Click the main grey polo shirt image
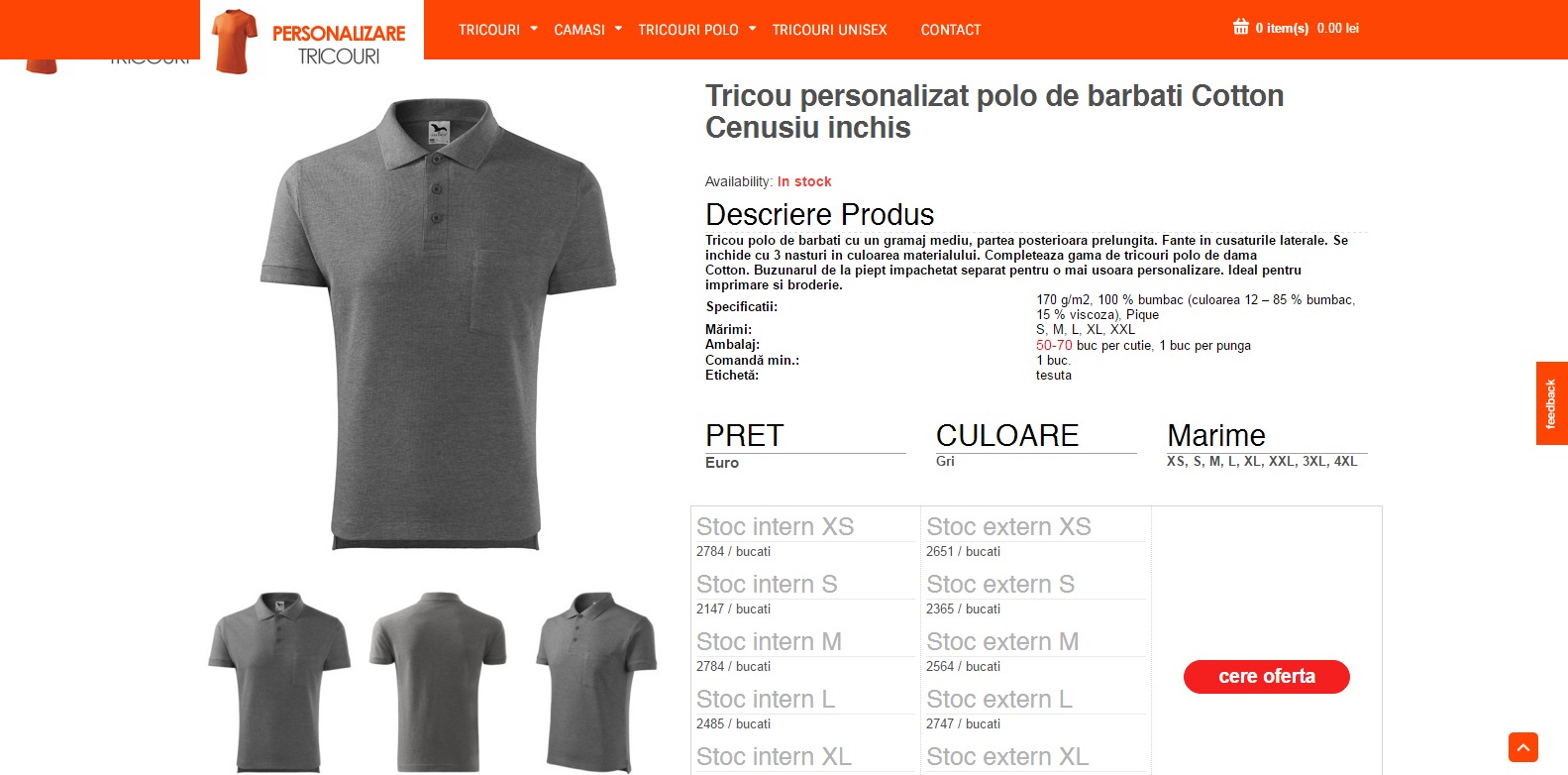1568x775 pixels. [438, 323]
